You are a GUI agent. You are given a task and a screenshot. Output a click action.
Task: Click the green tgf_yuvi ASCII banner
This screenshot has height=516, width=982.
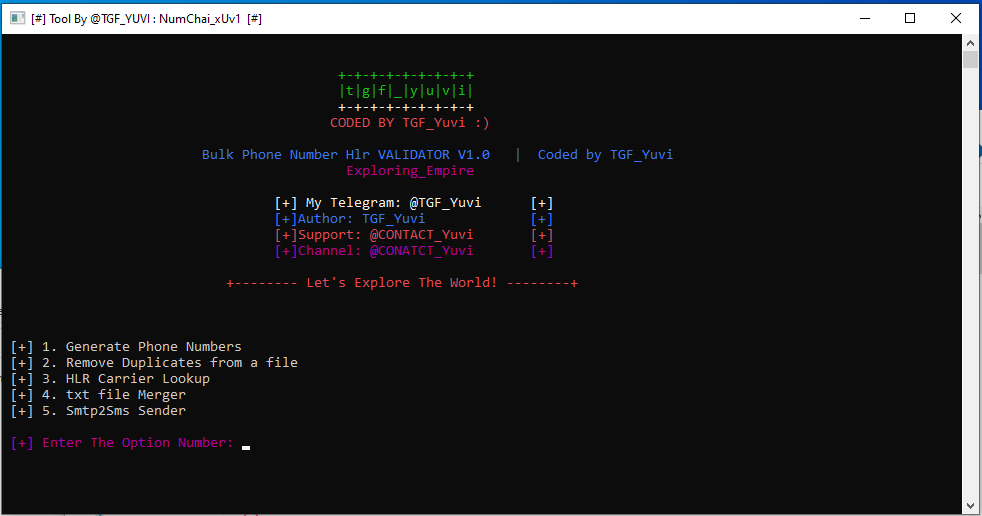[406, 91]
